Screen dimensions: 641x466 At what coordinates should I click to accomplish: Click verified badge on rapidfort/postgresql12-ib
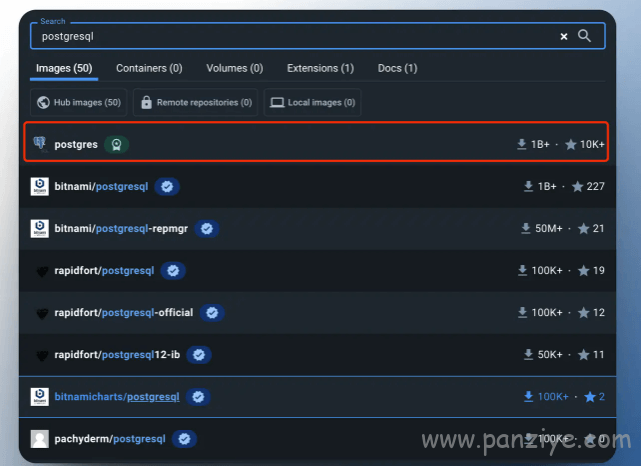pyautogui.click(x=199, y=355)
